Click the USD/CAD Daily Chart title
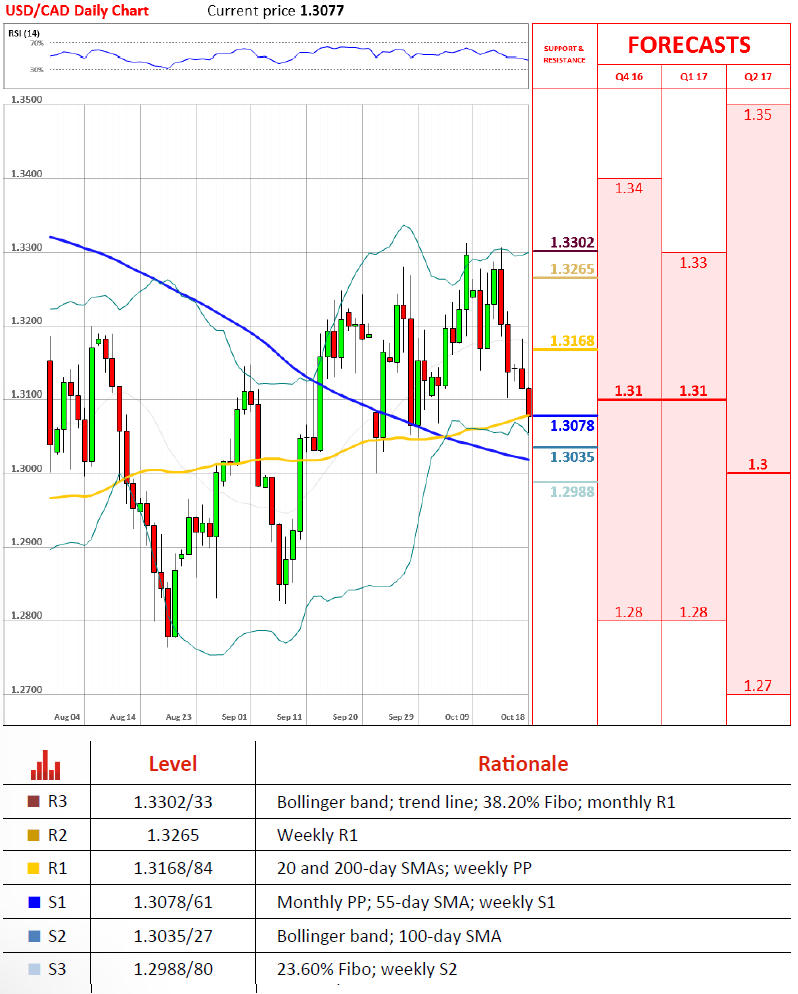This screenshot has height=994, width=798. tap(77, 11)
